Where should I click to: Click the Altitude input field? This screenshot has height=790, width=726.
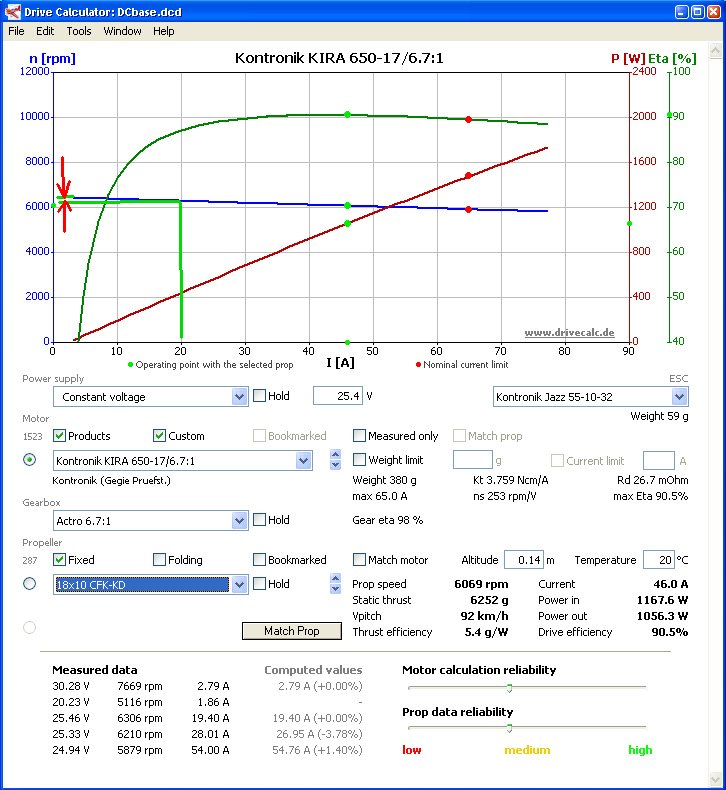click(524, 560)
